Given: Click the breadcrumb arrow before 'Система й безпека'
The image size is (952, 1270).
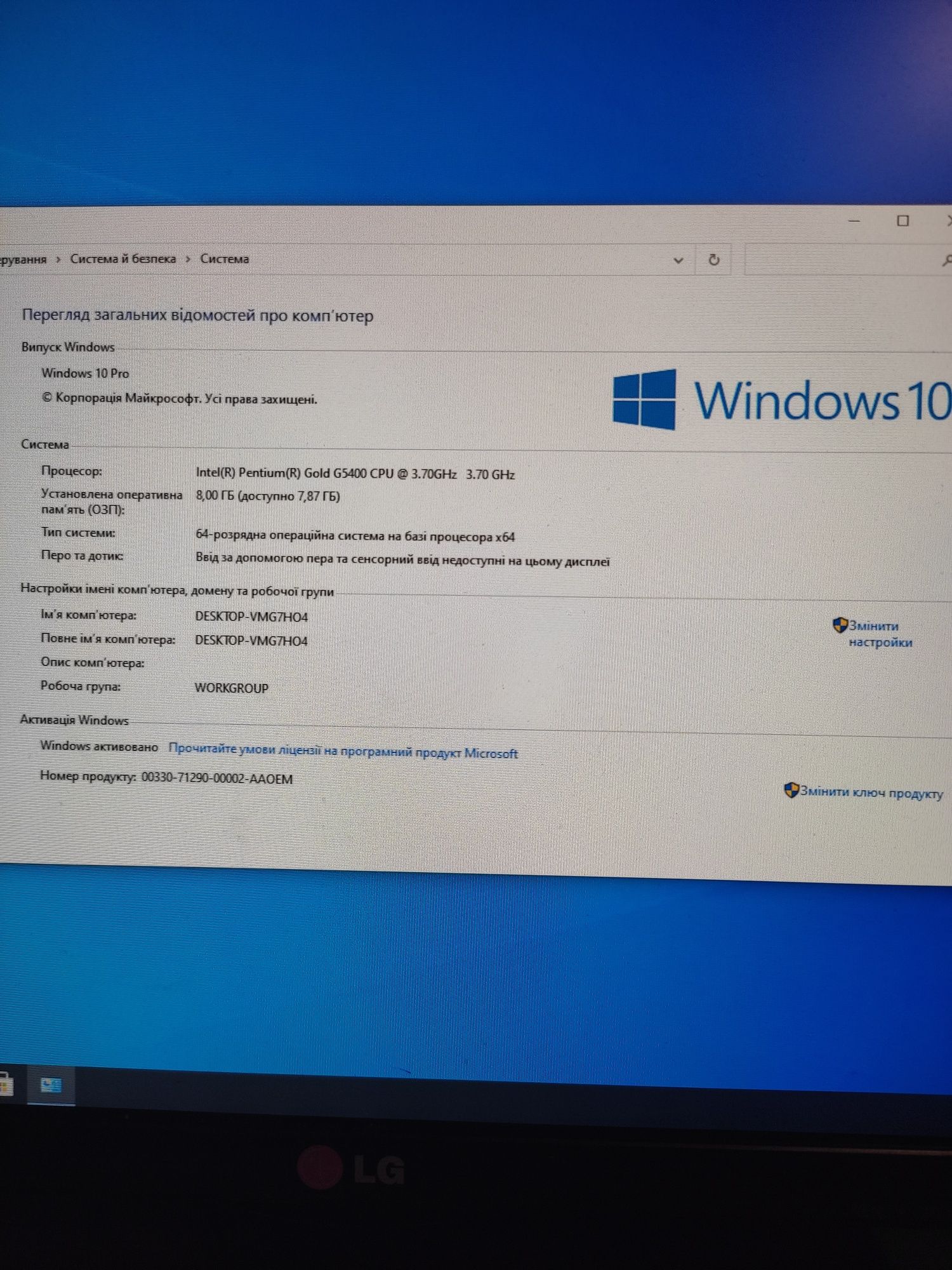Looking at the screenshot, I should pos(58,259).
